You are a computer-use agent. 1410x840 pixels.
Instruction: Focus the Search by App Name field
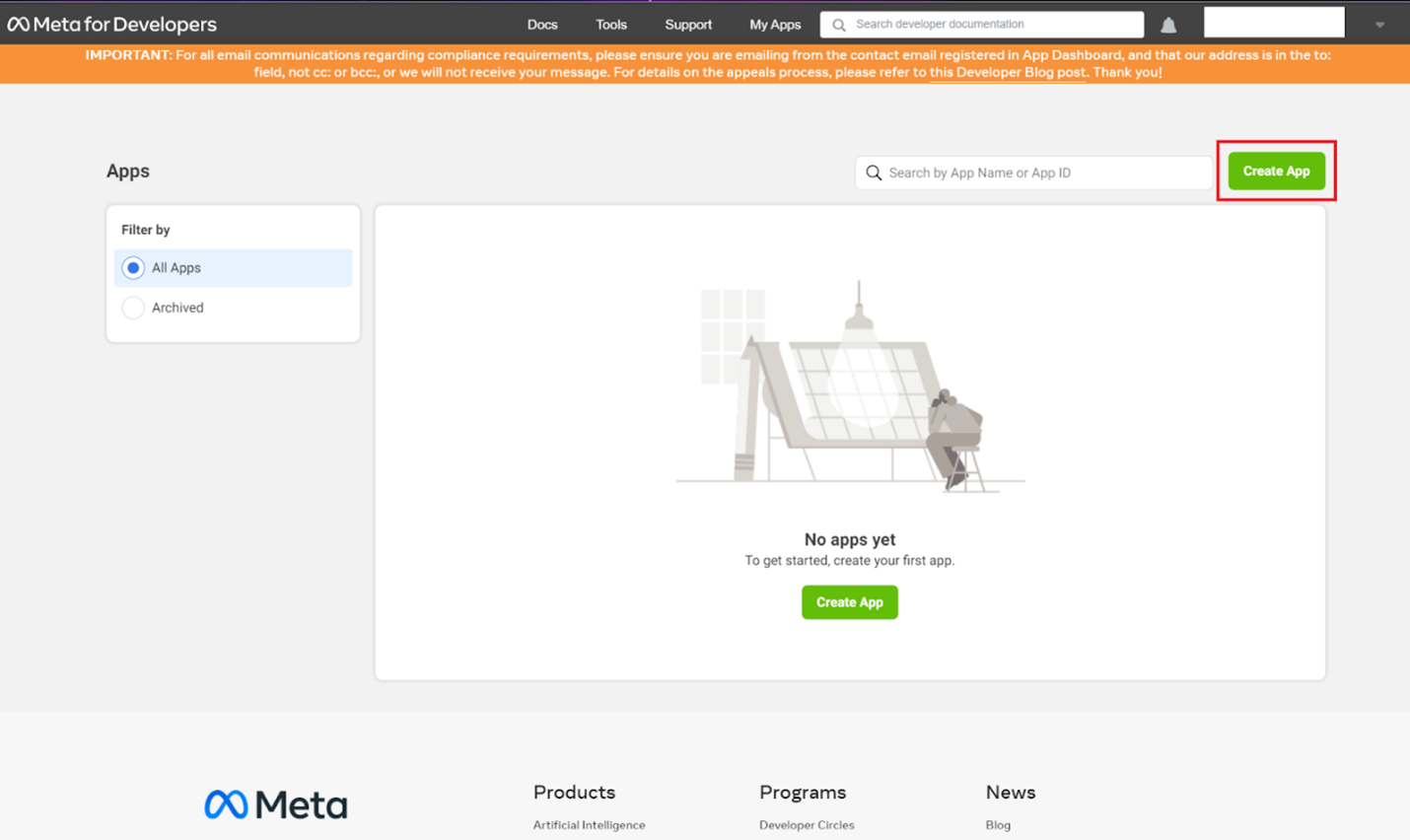[1033, 173]
